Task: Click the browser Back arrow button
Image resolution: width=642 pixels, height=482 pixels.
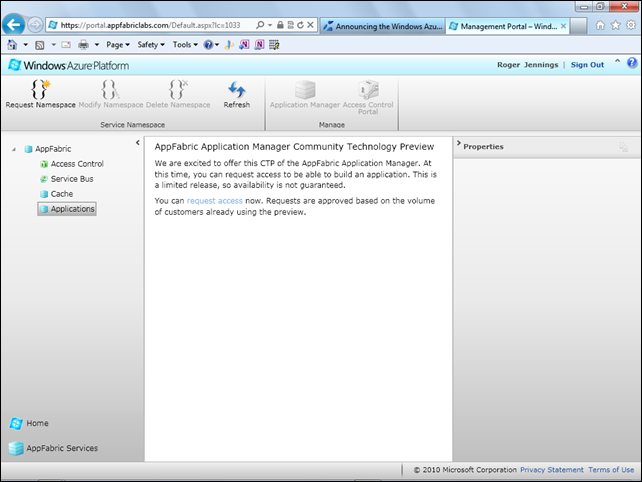Action: tap(14, 25)
